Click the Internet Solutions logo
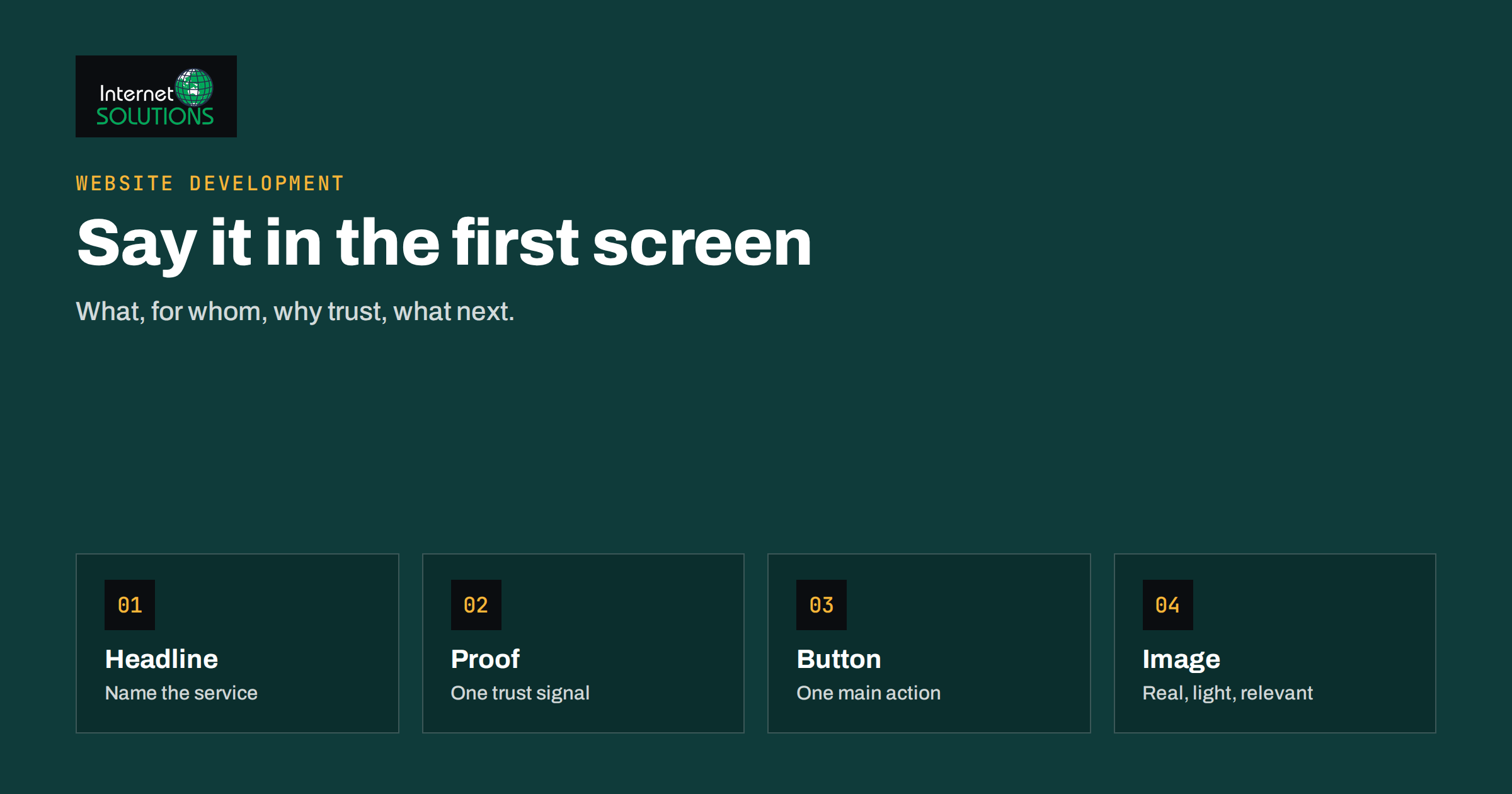 pos(156,96)
